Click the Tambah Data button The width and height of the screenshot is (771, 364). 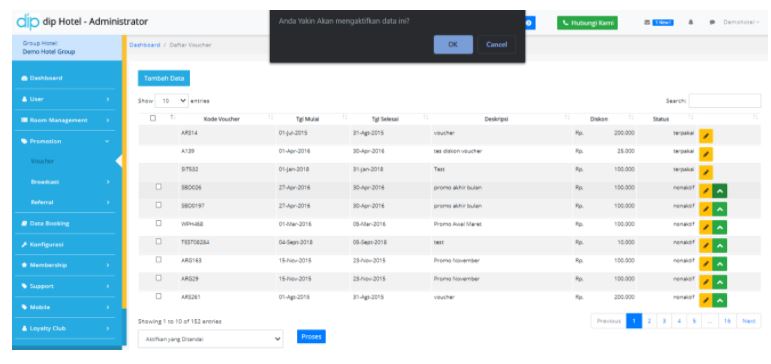pyautogui.click(x=164, y=78)
